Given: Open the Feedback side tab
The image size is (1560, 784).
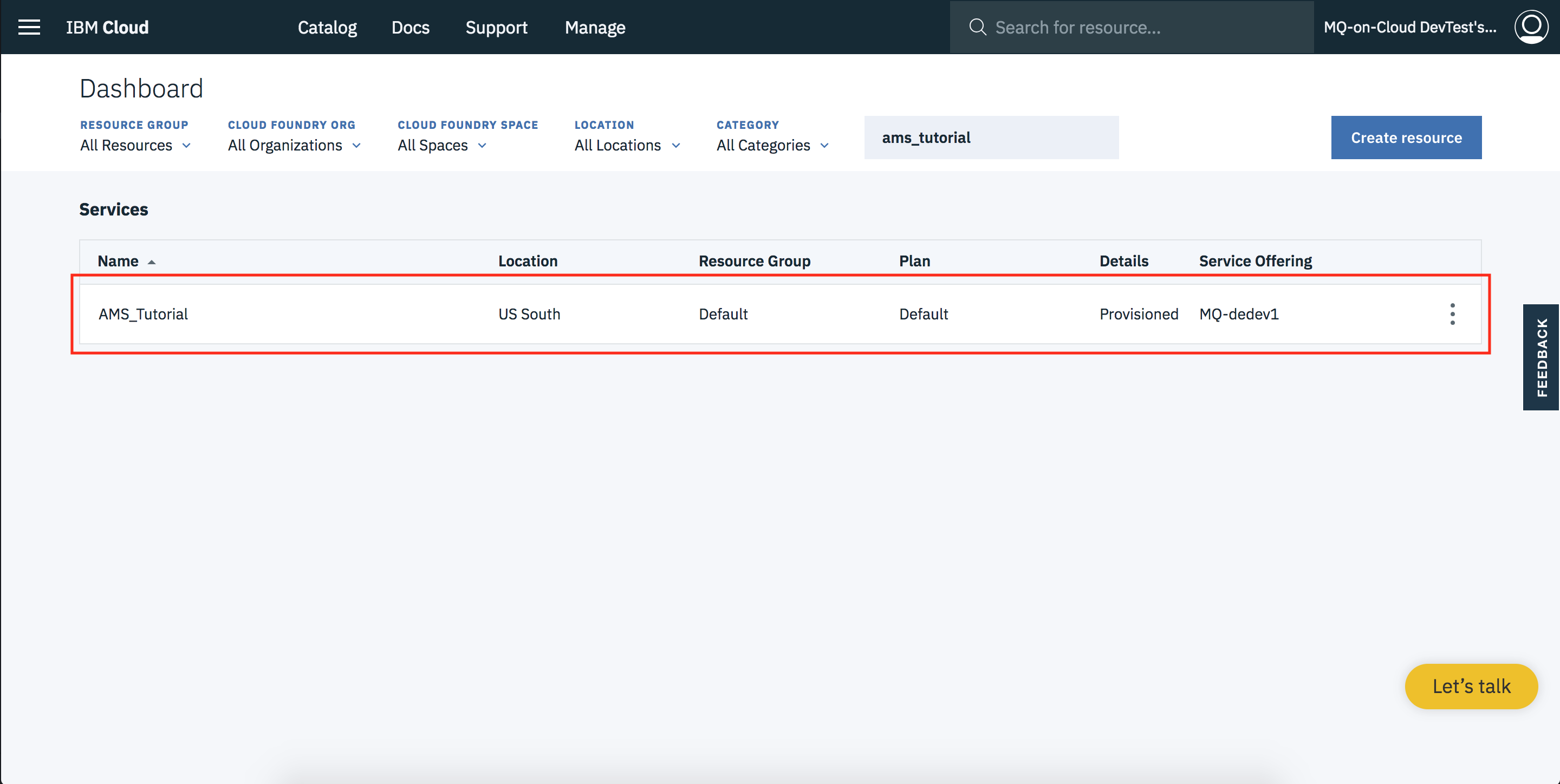Looking at the screenshot, I should point(1540,357).
